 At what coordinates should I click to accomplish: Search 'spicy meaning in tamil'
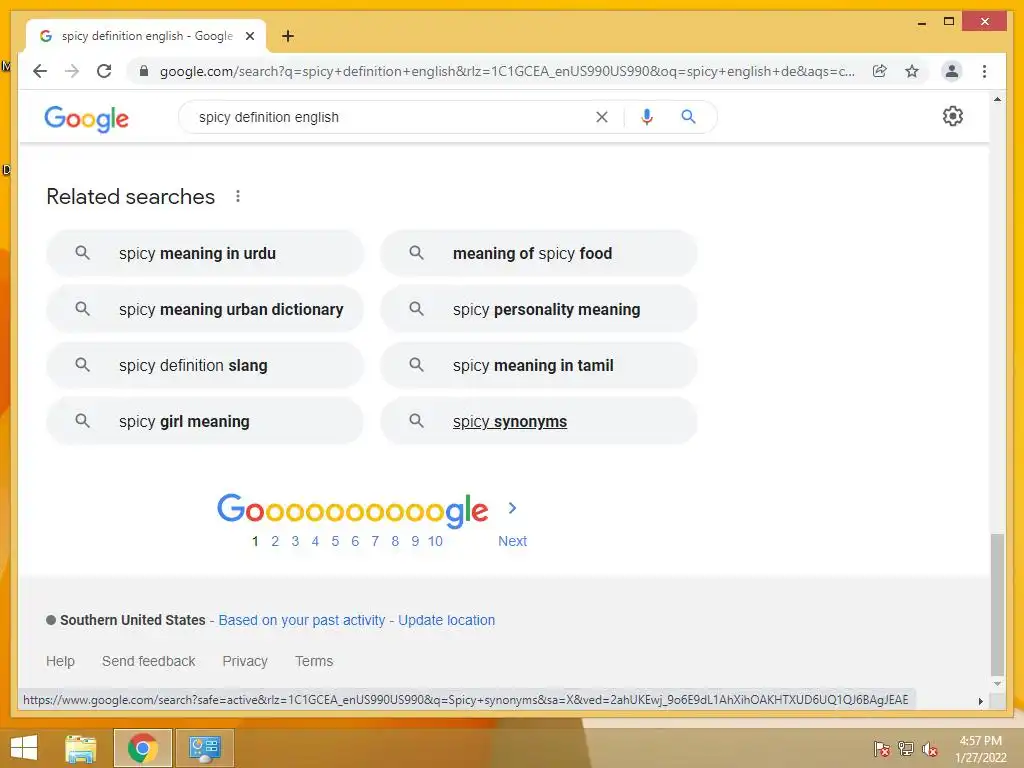[x=539, y=366]
